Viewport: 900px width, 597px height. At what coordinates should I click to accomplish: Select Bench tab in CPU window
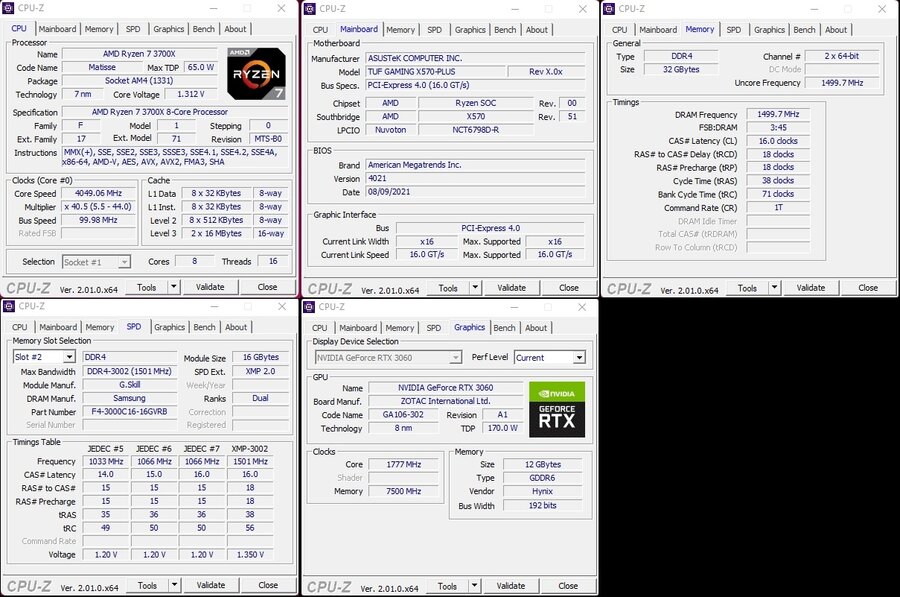click(x=204, y=29)
